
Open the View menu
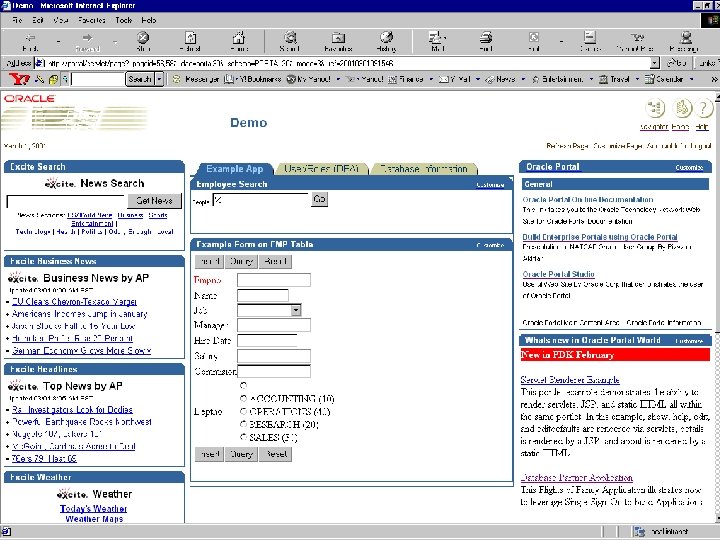pyautogui.click(x=61, y=20)
